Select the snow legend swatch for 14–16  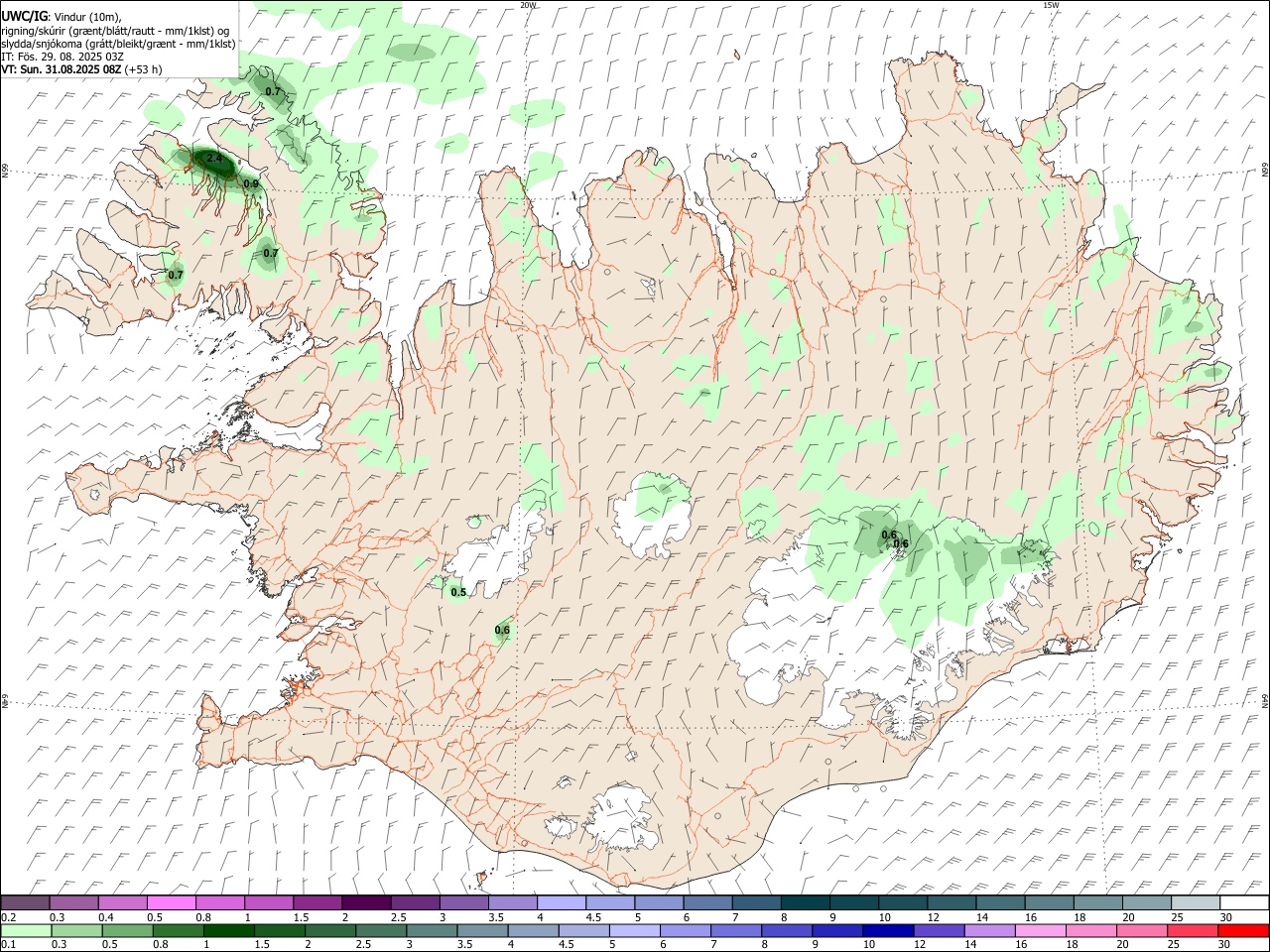pyautogui.click(x=1000, y=902)
